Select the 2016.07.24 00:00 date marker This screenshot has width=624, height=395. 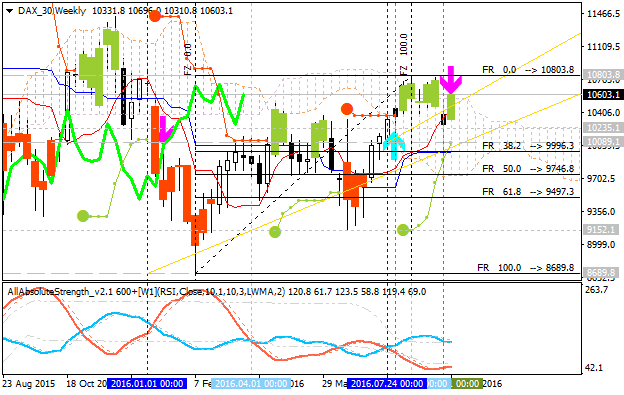pos(387,384)
